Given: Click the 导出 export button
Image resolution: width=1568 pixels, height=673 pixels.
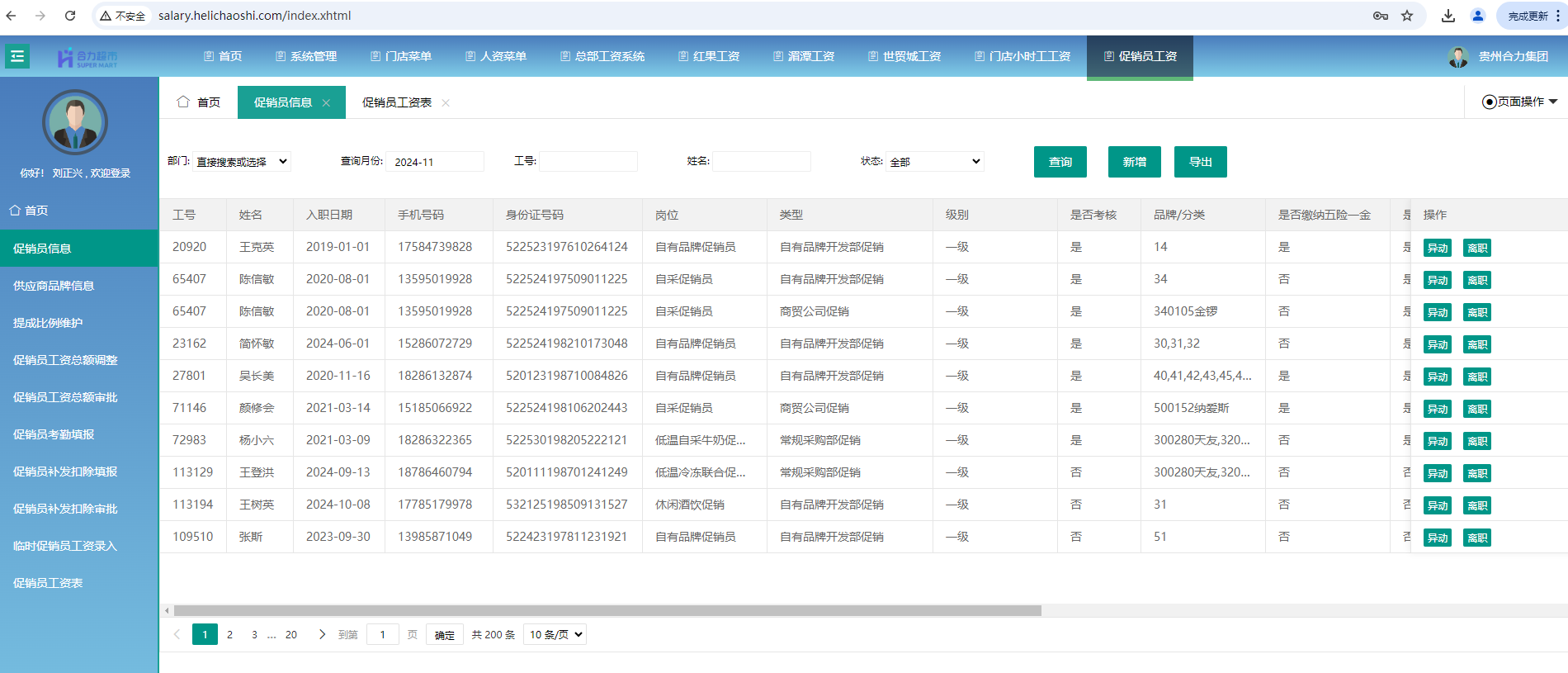Looking at the screenshot, I should (x=1200, y=162).
